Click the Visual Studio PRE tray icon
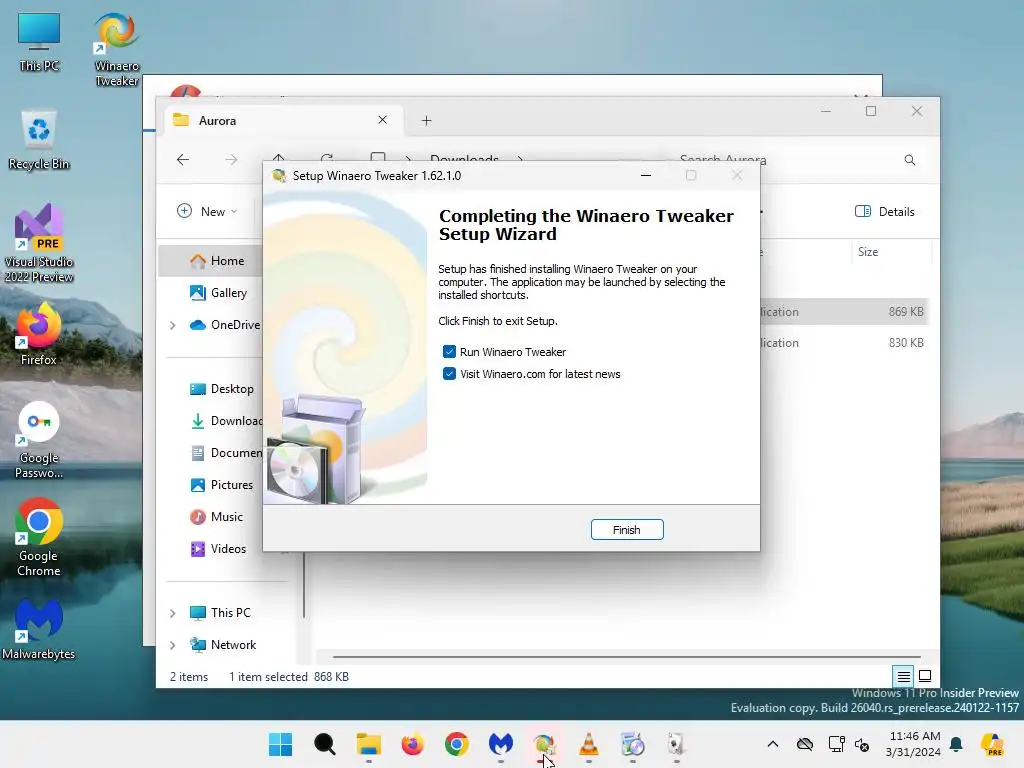This screenshot has width=1024, height=768. pyautogui.click(x=992, y=744)
